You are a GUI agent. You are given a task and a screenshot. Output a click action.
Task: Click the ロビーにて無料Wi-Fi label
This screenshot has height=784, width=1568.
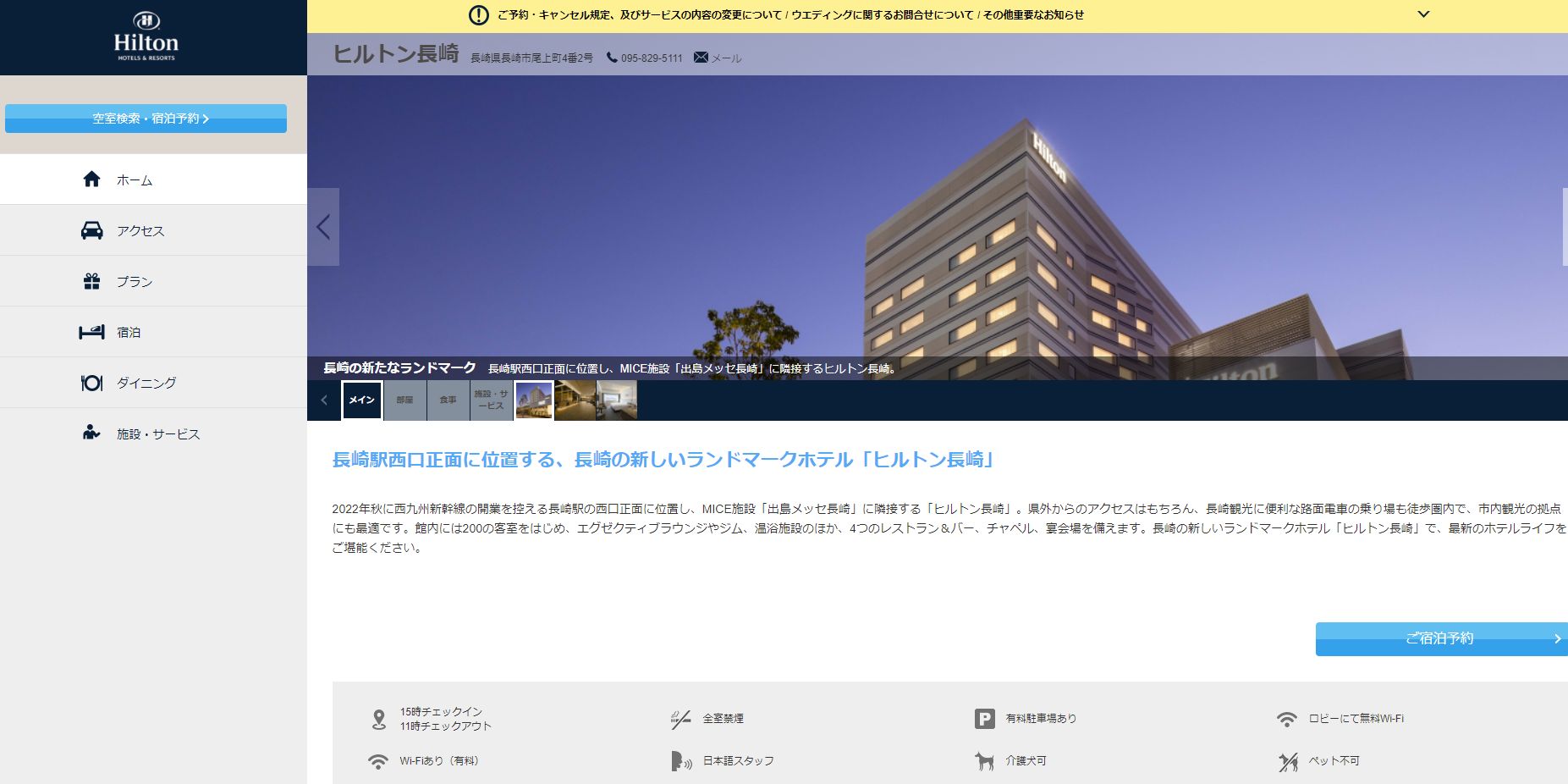click(x=1356, y=719)
